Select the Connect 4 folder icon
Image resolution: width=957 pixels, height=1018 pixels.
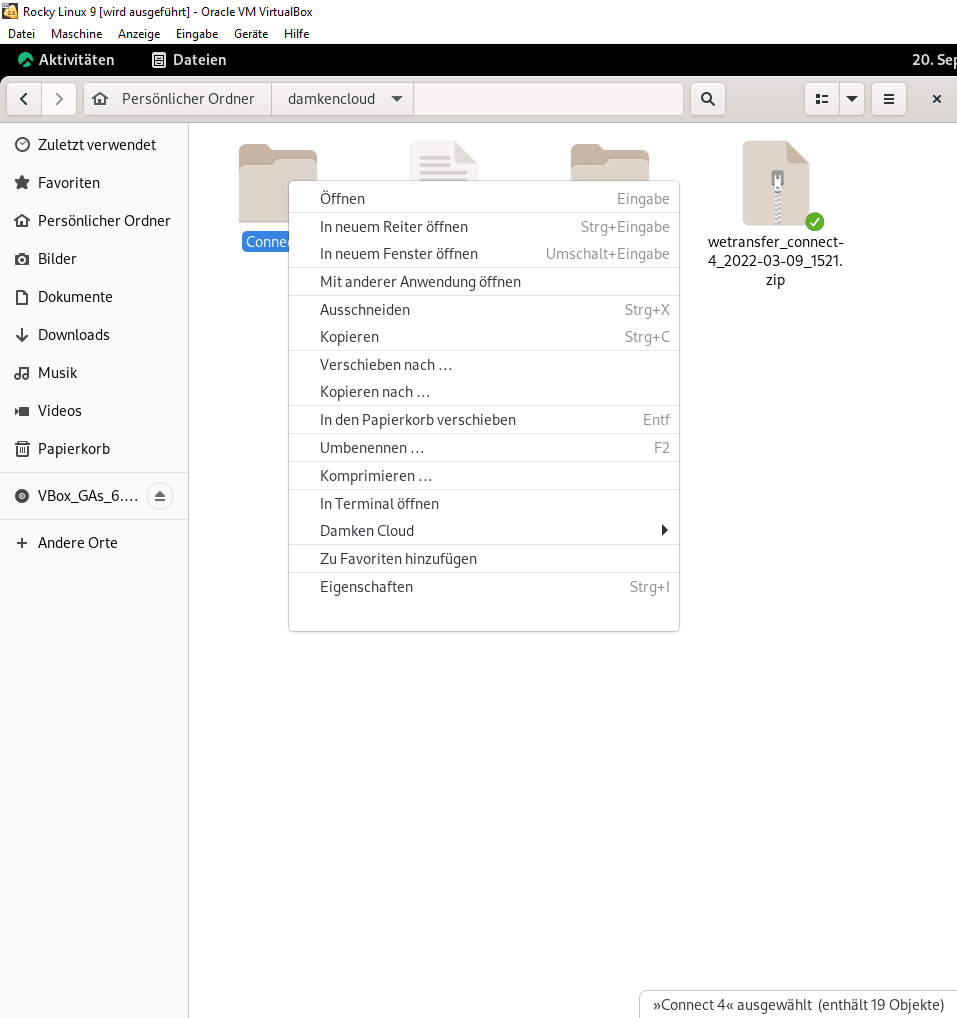264,183
